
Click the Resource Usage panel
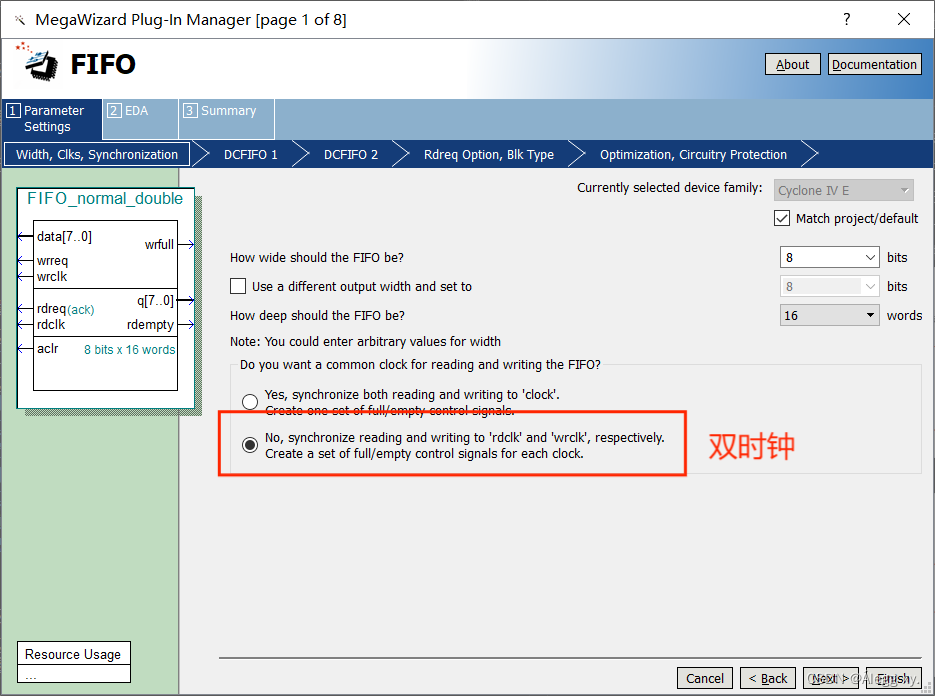73,661
